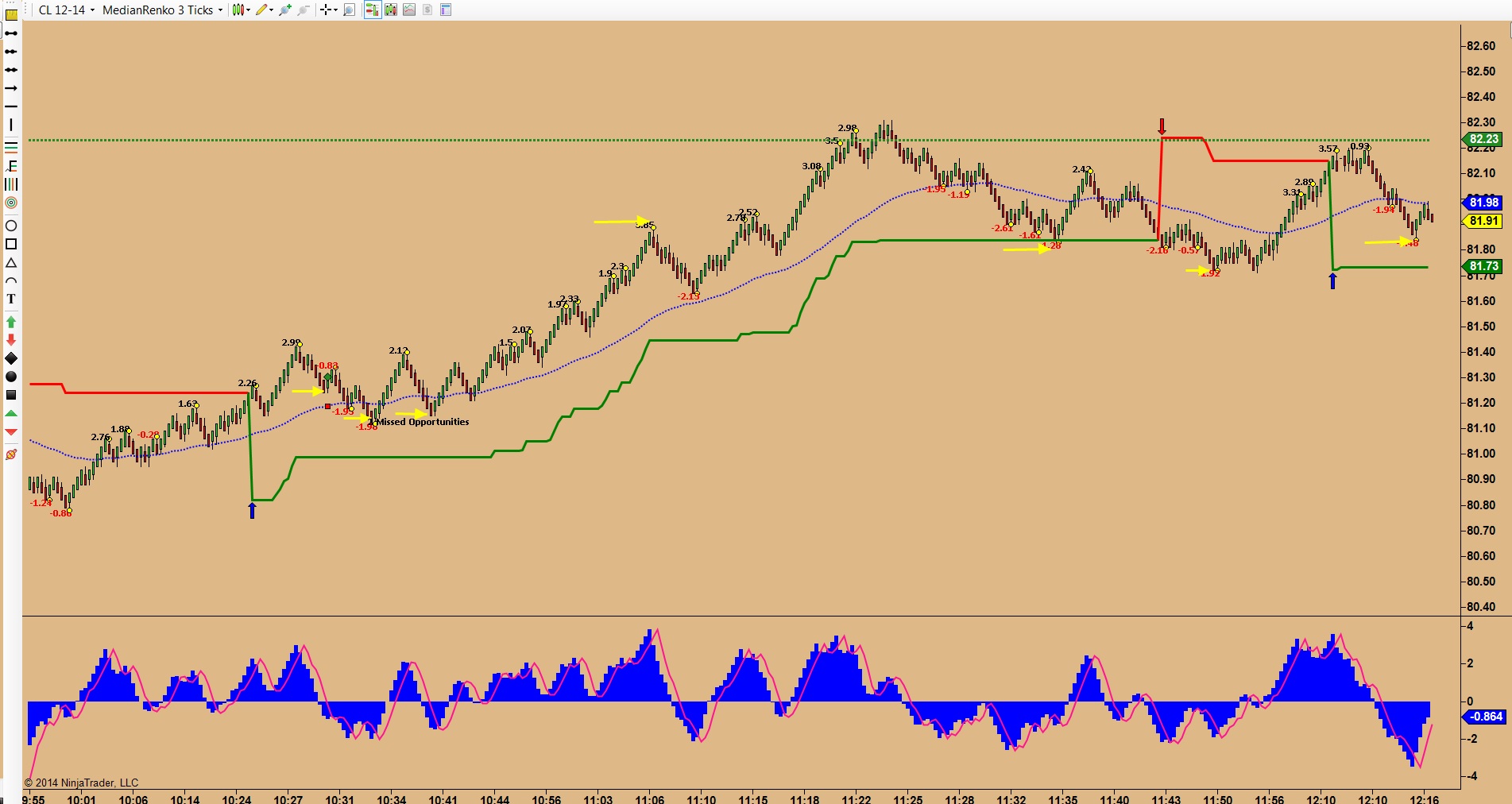Viewport: 1512px width, 804px height.
Task: Open the crosshair cursor type dropdown
Action: pos(327,10)
